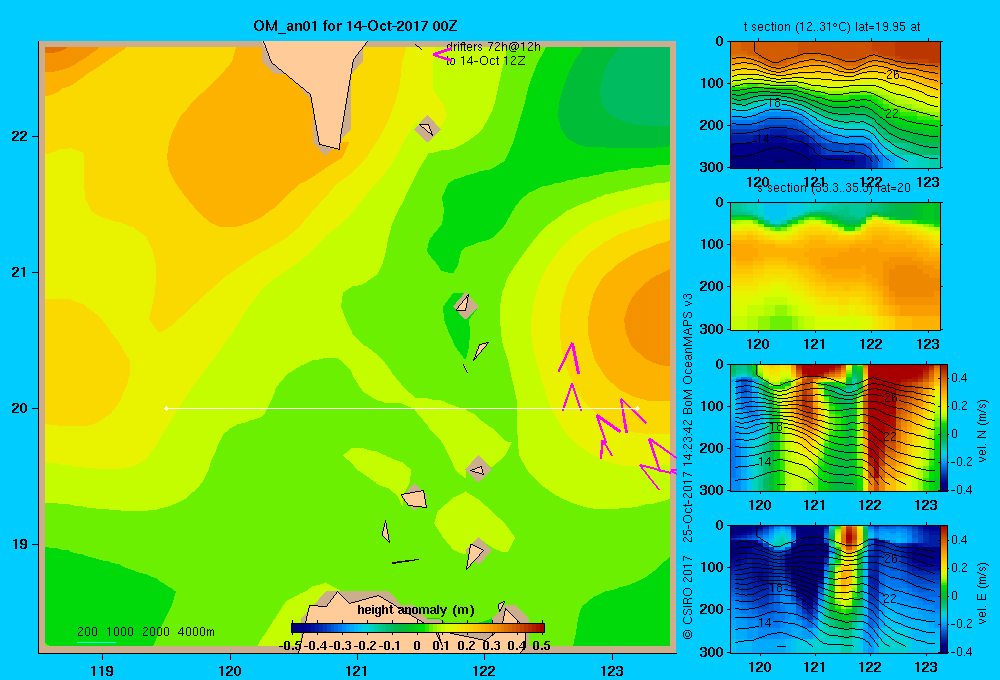
Task: Click the 122 longitude label under the vel. E panel
Action: [x=870, y=667]
